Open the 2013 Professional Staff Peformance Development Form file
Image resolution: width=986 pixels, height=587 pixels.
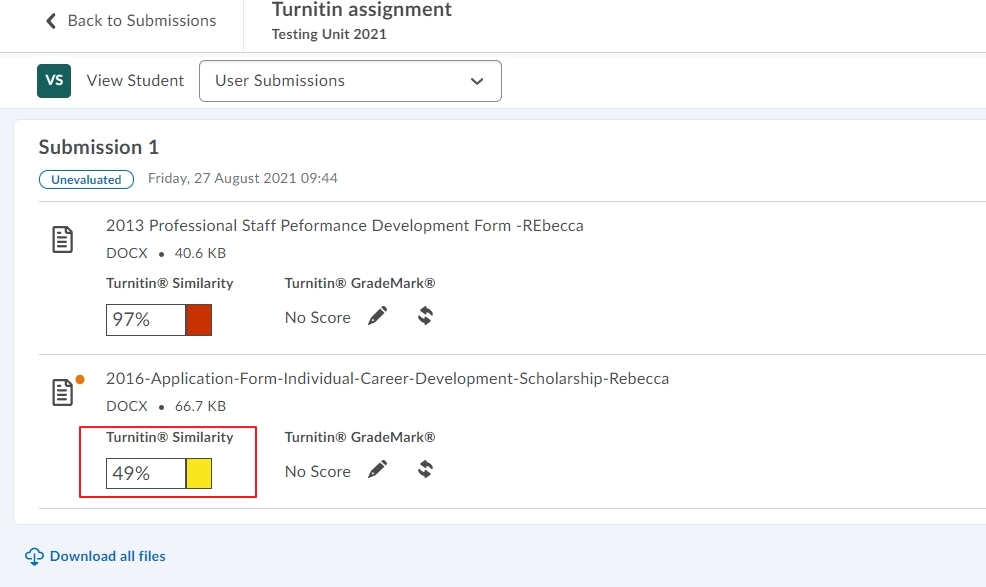pyautogui.click(x=345, y=225)
